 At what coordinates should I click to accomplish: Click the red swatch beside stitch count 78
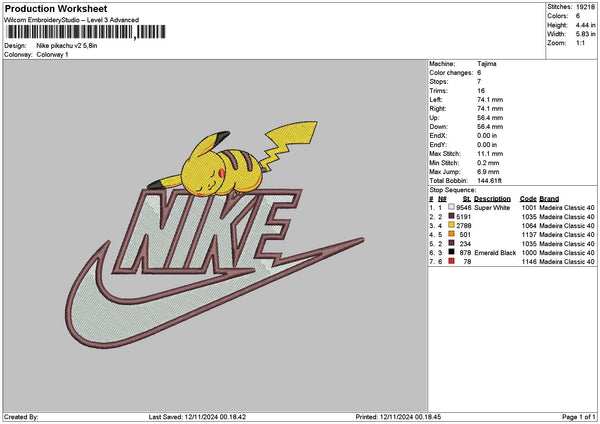[x=452, y=261]
